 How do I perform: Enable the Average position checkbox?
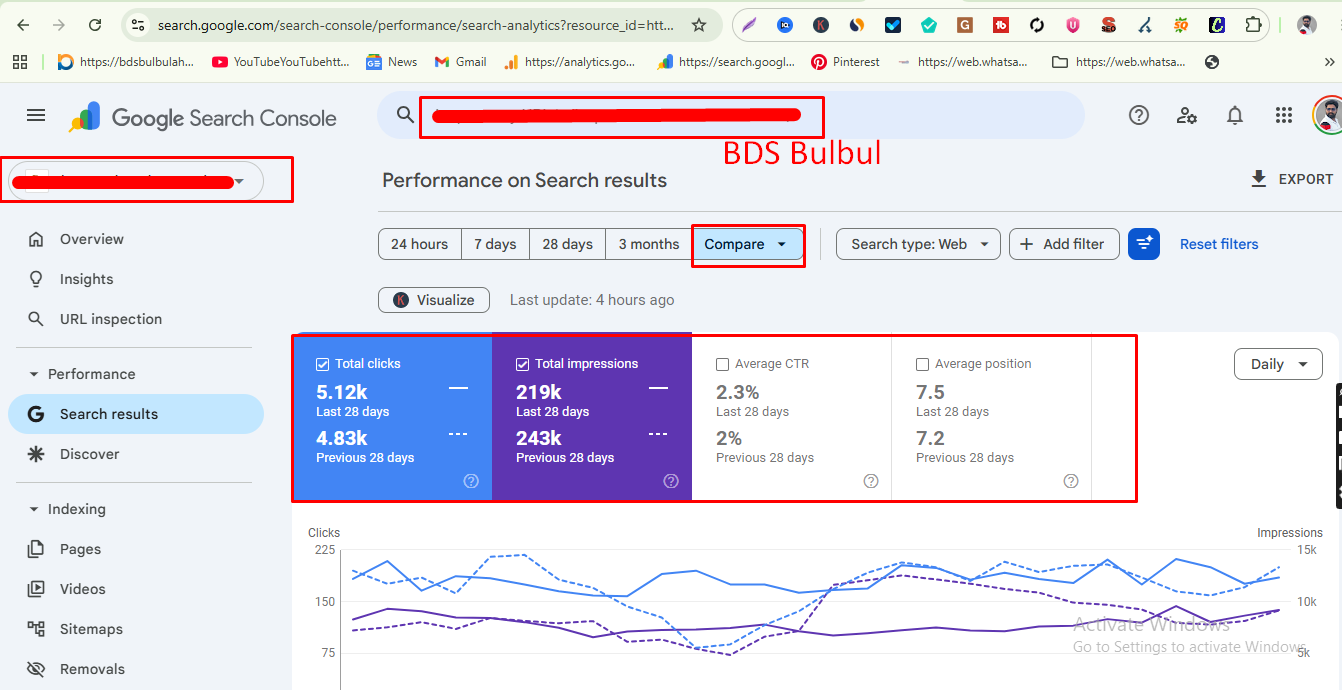pos(922,364)
